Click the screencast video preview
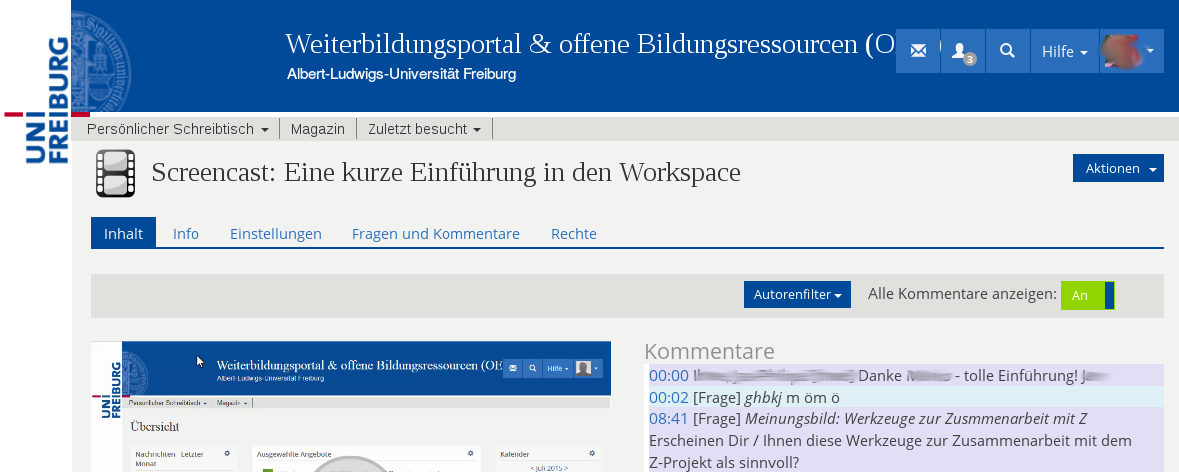 pos(354,406)
